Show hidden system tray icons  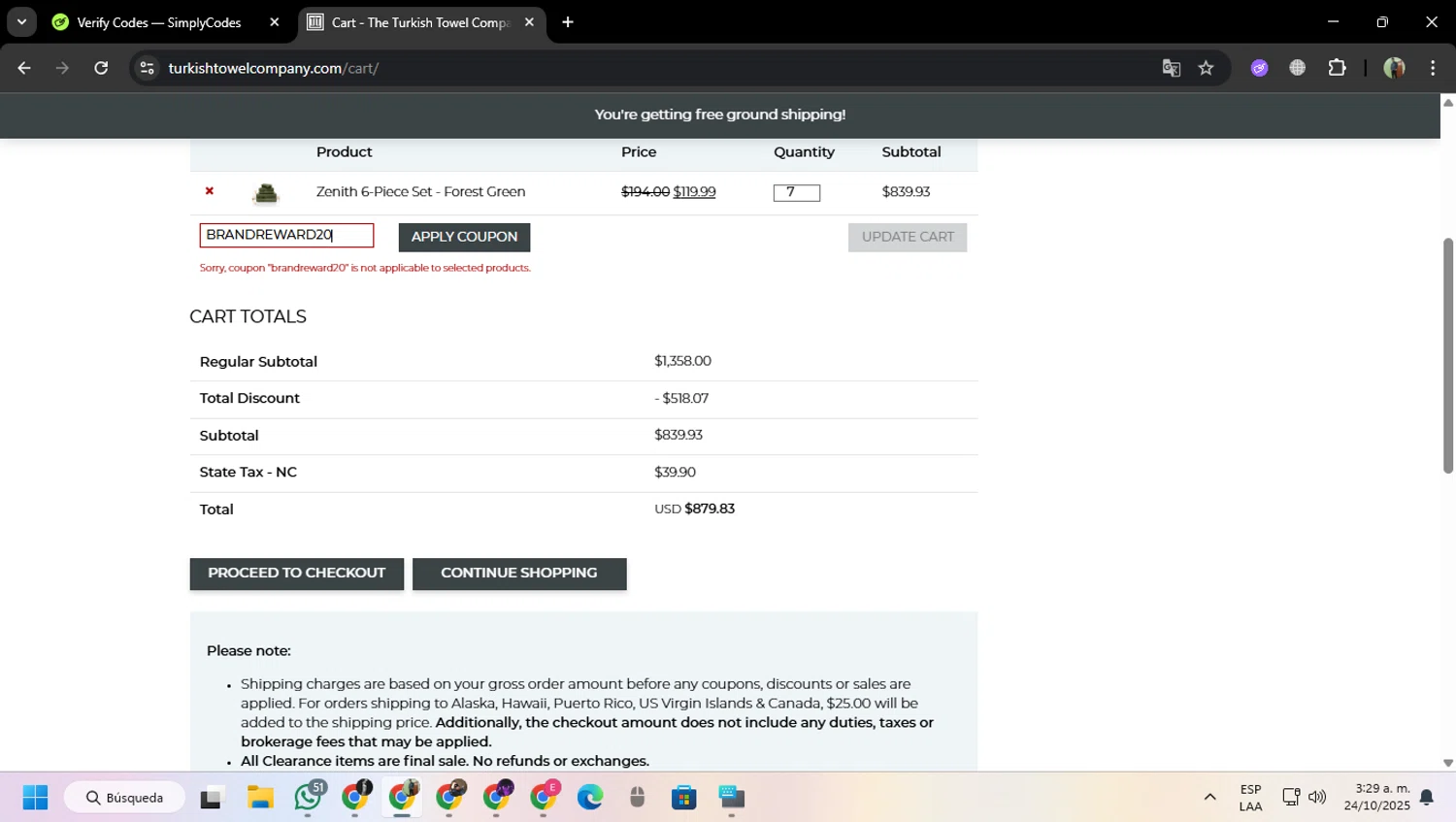pos(1209,798)
